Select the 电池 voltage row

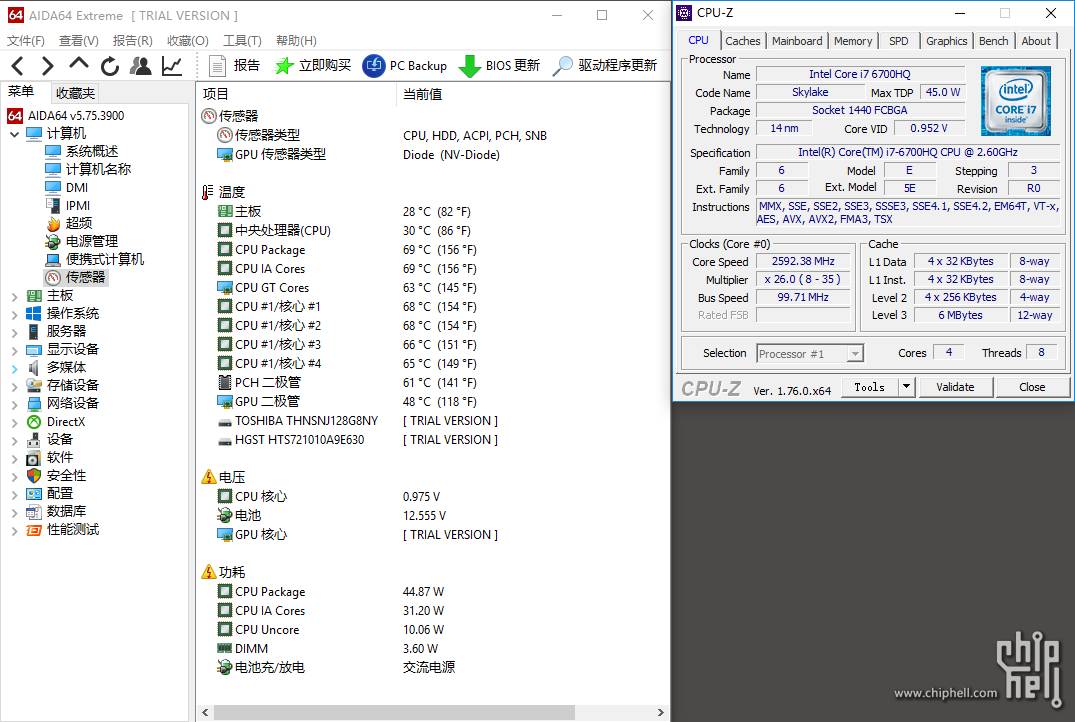[332, 516]
